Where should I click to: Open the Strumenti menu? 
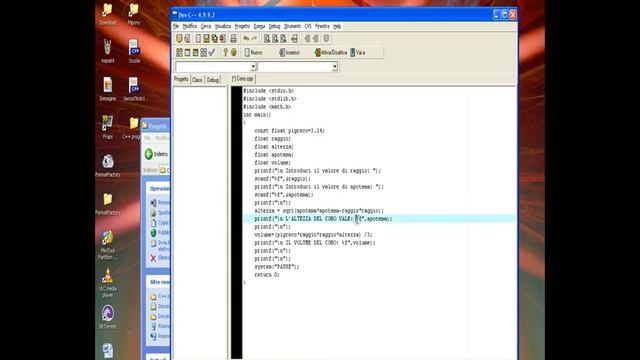292,26
